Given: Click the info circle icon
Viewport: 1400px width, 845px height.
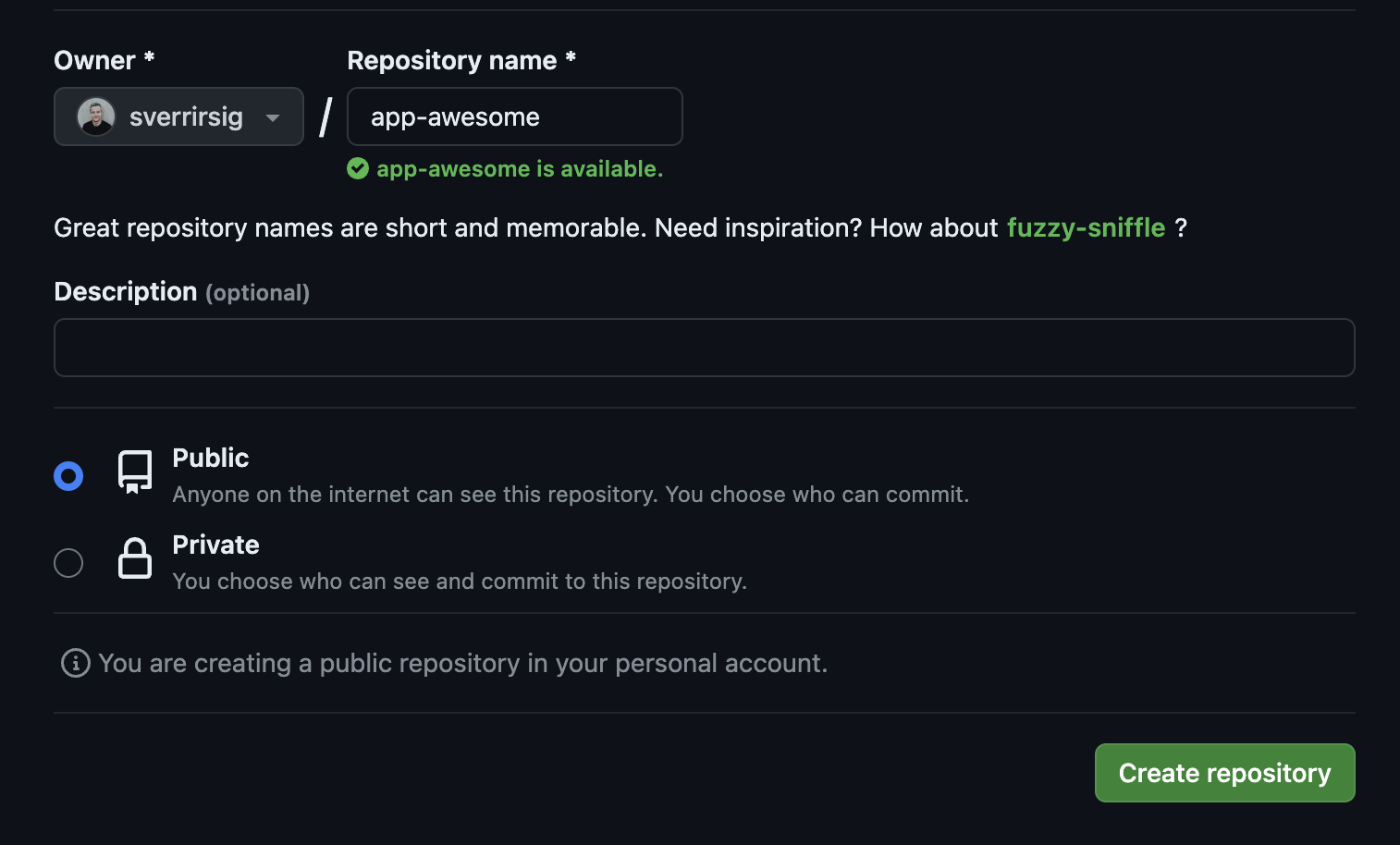Looking at the screenshot, I should click(76, 663).
